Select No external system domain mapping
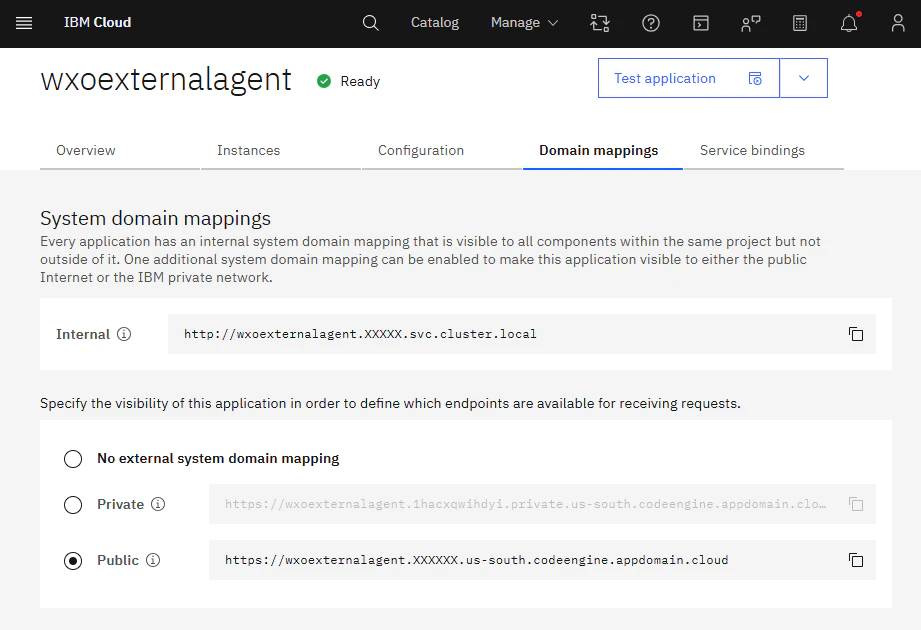 click(73, 459)
